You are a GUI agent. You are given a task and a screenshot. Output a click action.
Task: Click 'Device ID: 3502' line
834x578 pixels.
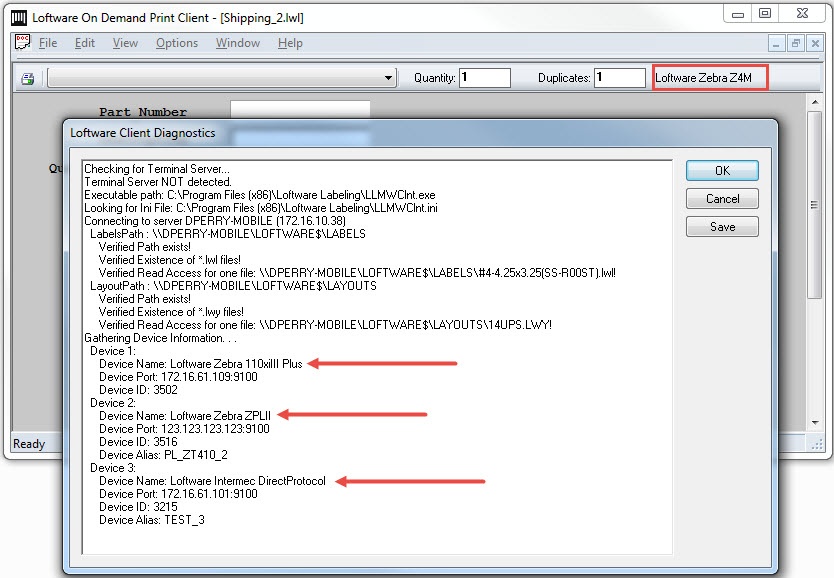coord(138,390)
